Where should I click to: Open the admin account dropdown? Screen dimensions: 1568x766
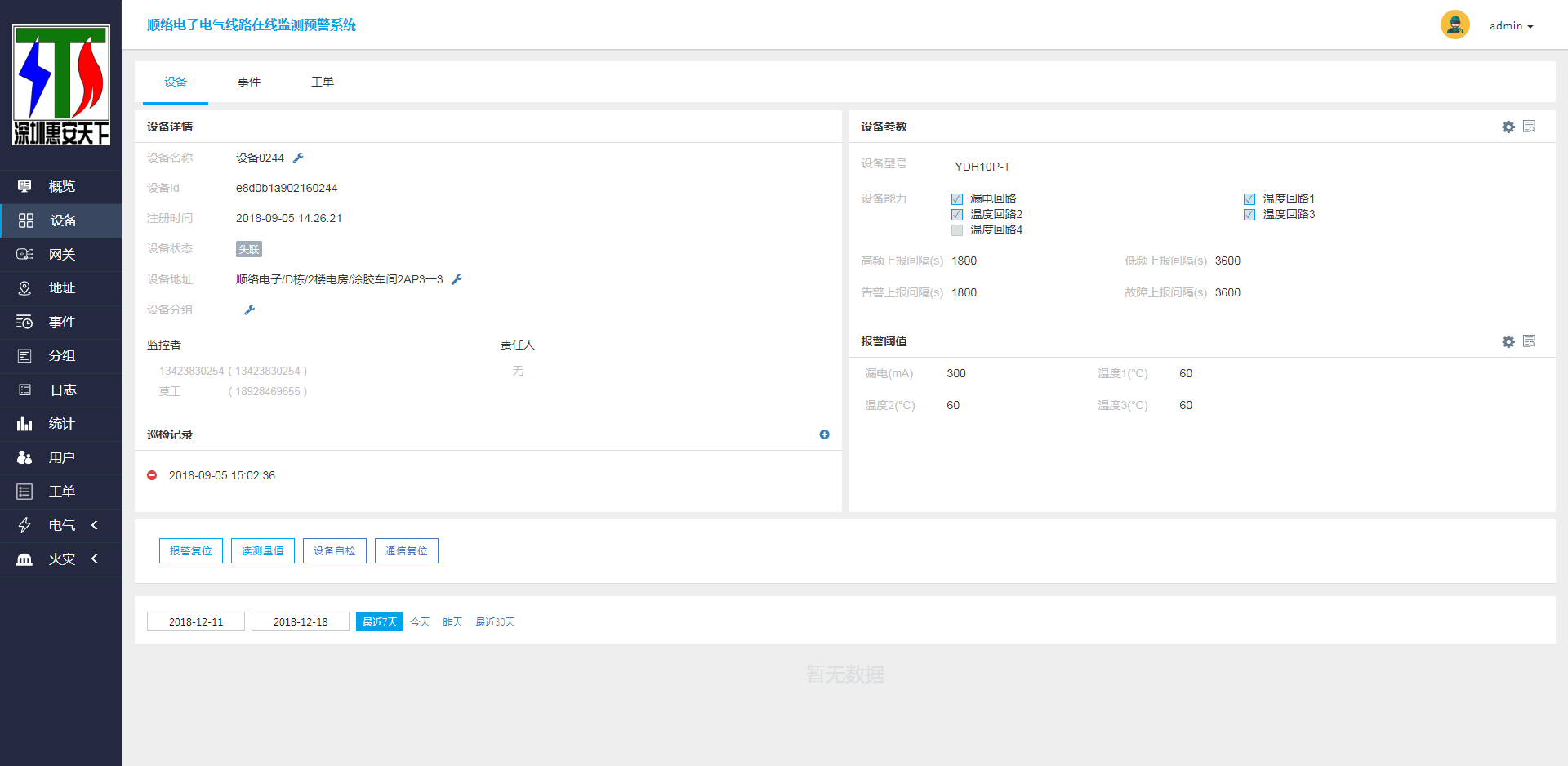pos(1511,26)
